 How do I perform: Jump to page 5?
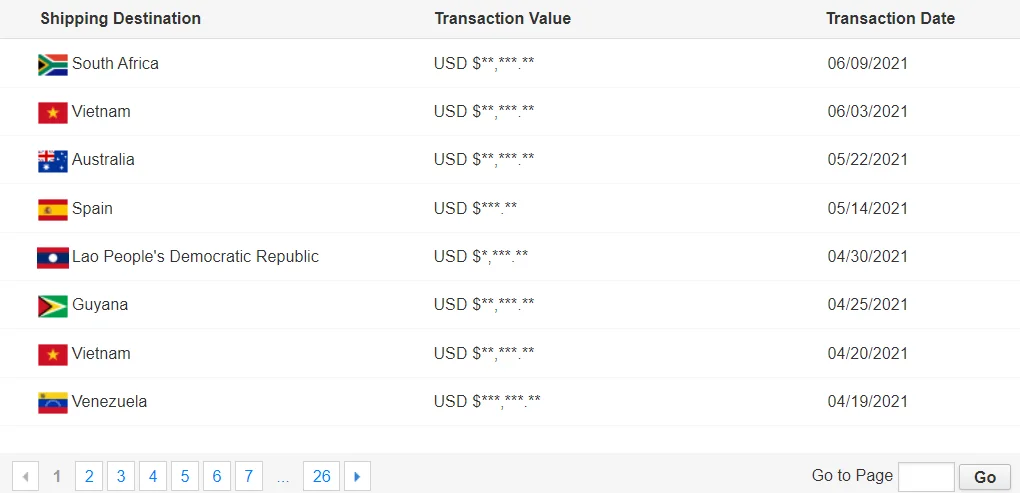pyautogui.click(x=185, y=476)
